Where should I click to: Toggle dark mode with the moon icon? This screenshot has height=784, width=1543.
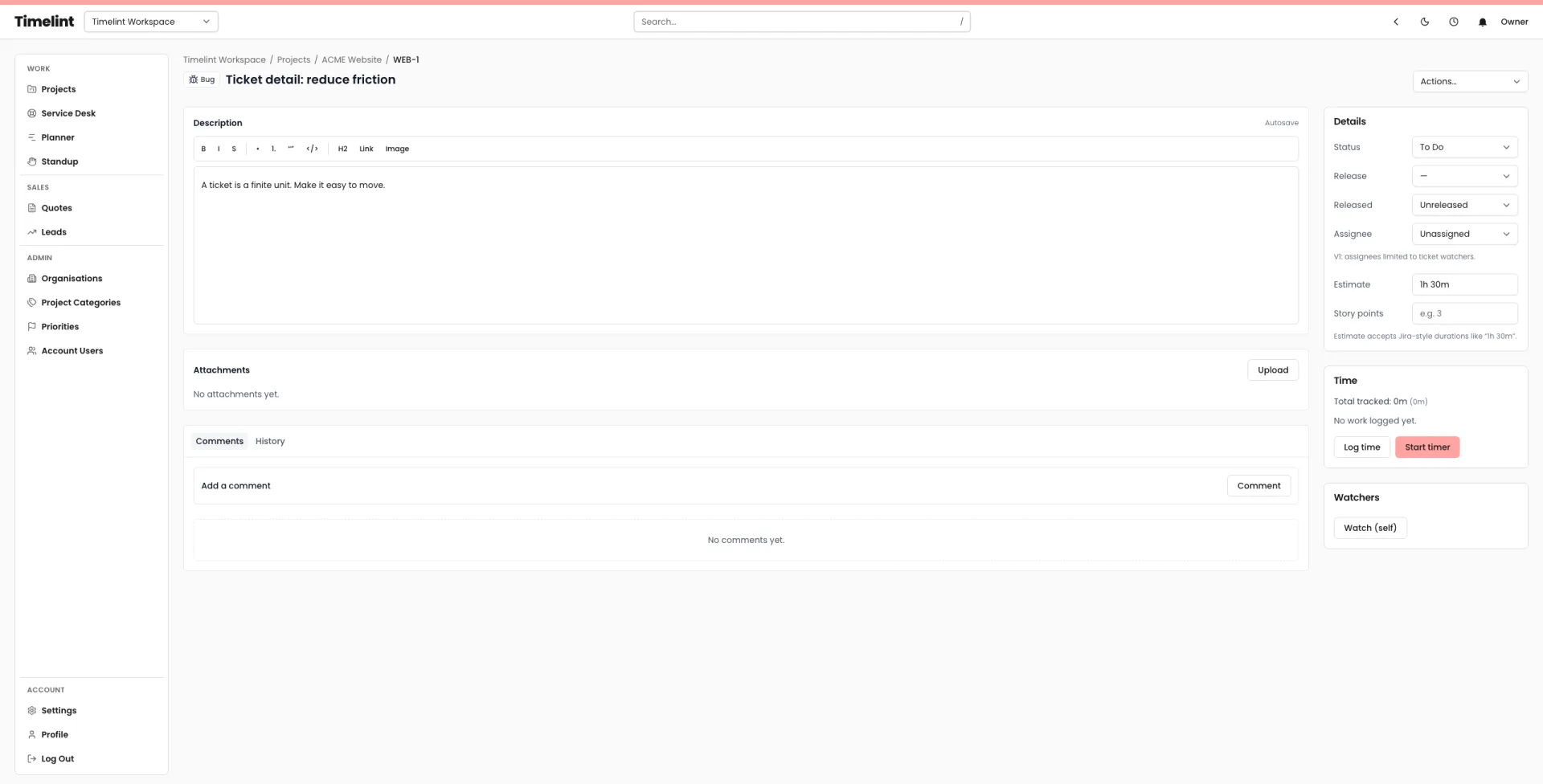[x=1424, y=22]
